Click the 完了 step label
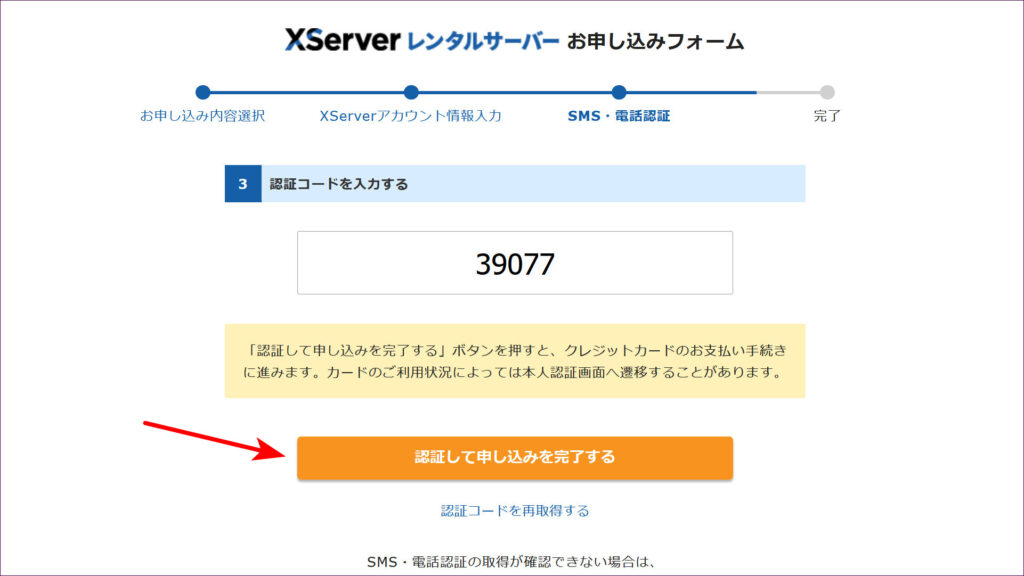 click(827, 116)
